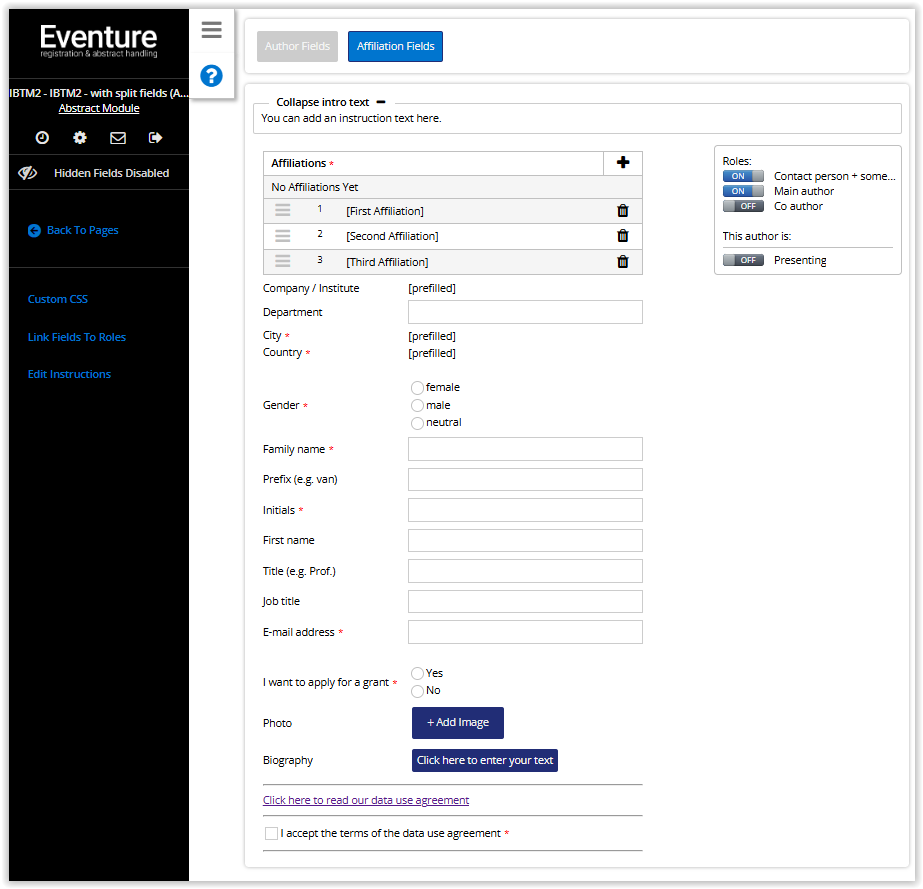Open the data use agreement link
The height and width of the screenshot is (889, 923).
point(366,800)
